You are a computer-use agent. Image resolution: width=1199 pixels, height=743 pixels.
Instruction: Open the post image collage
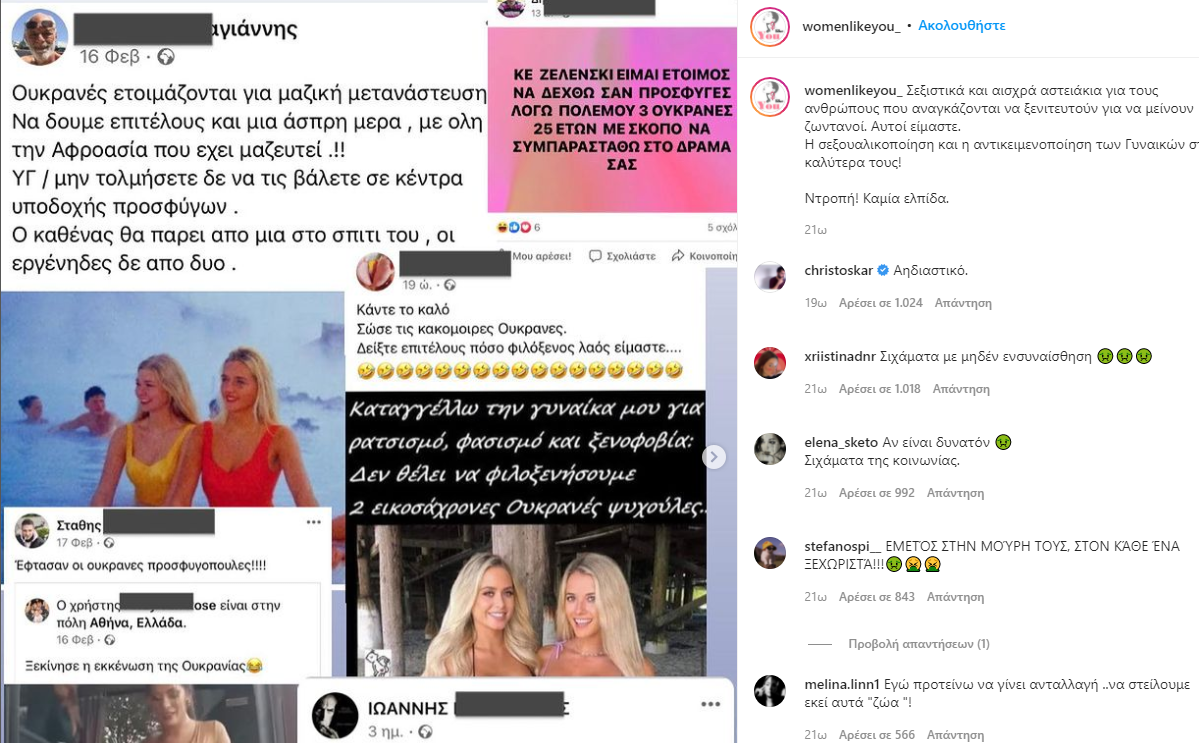coord(369,372)
